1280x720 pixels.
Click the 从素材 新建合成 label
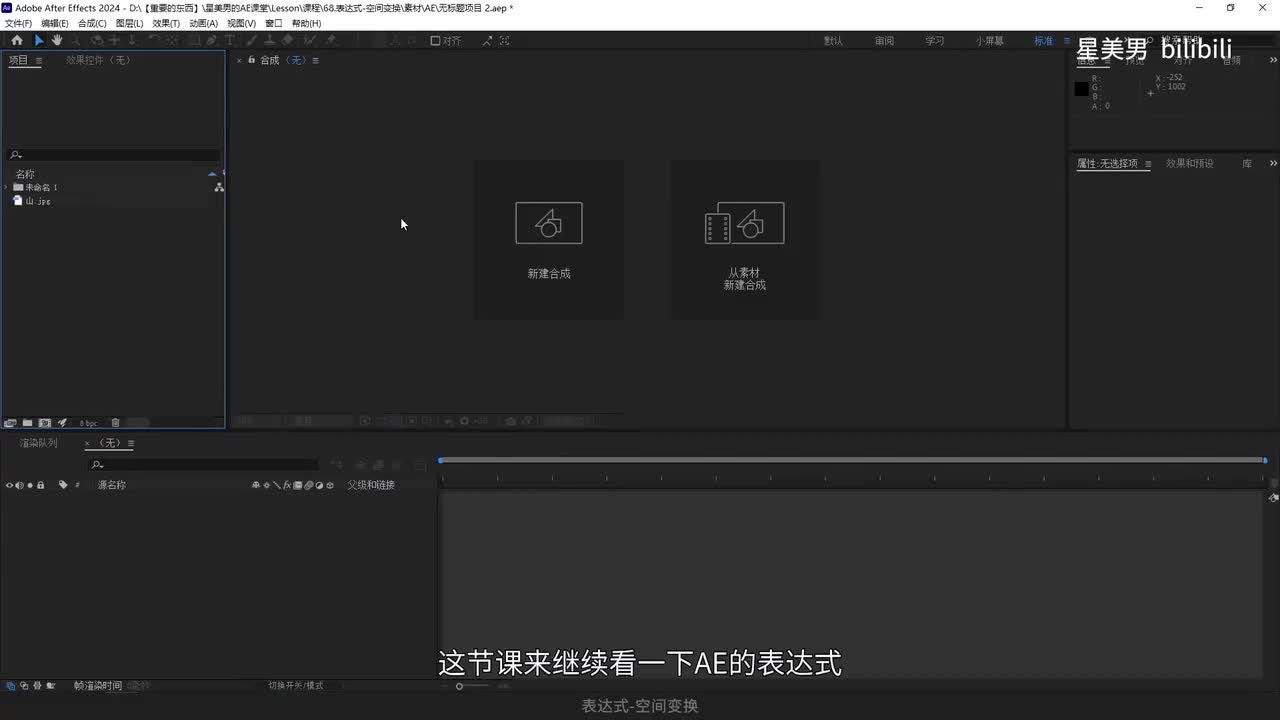(745, 279)
